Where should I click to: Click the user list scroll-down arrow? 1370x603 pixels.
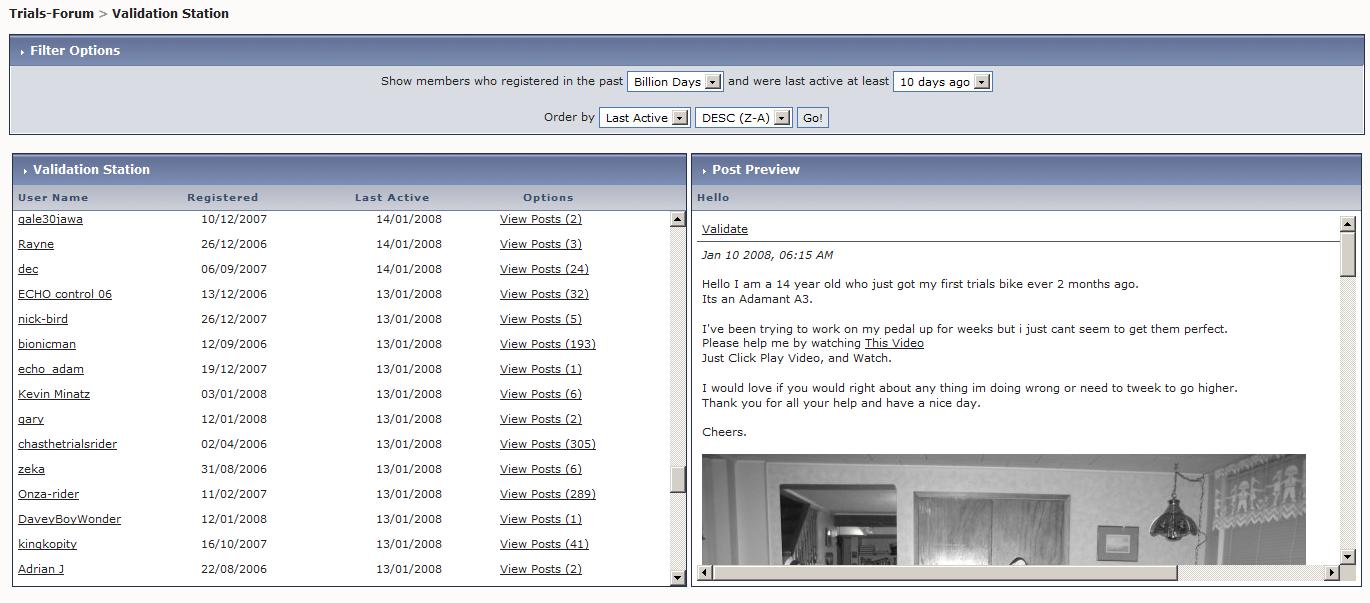coord(677,577)
